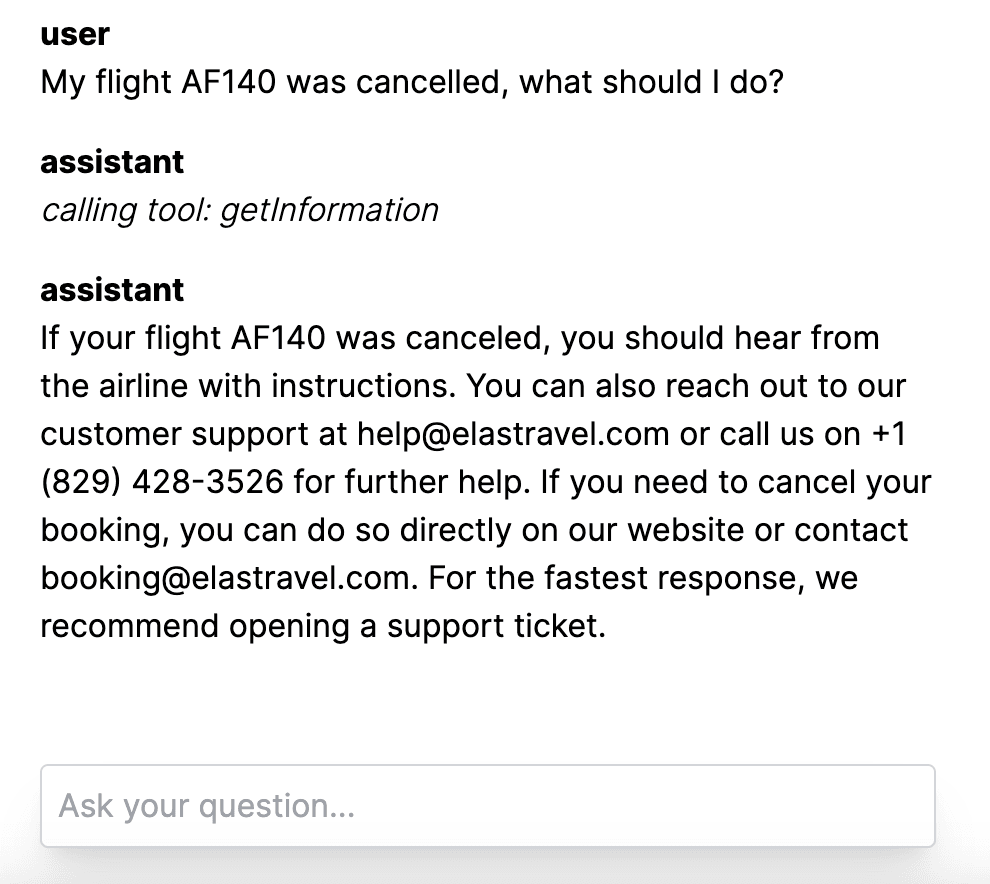Image resolution: width=990 pixels, height=884 pixels.
Task: Click the "Ask your question..." input field
Action: [487, 806]
